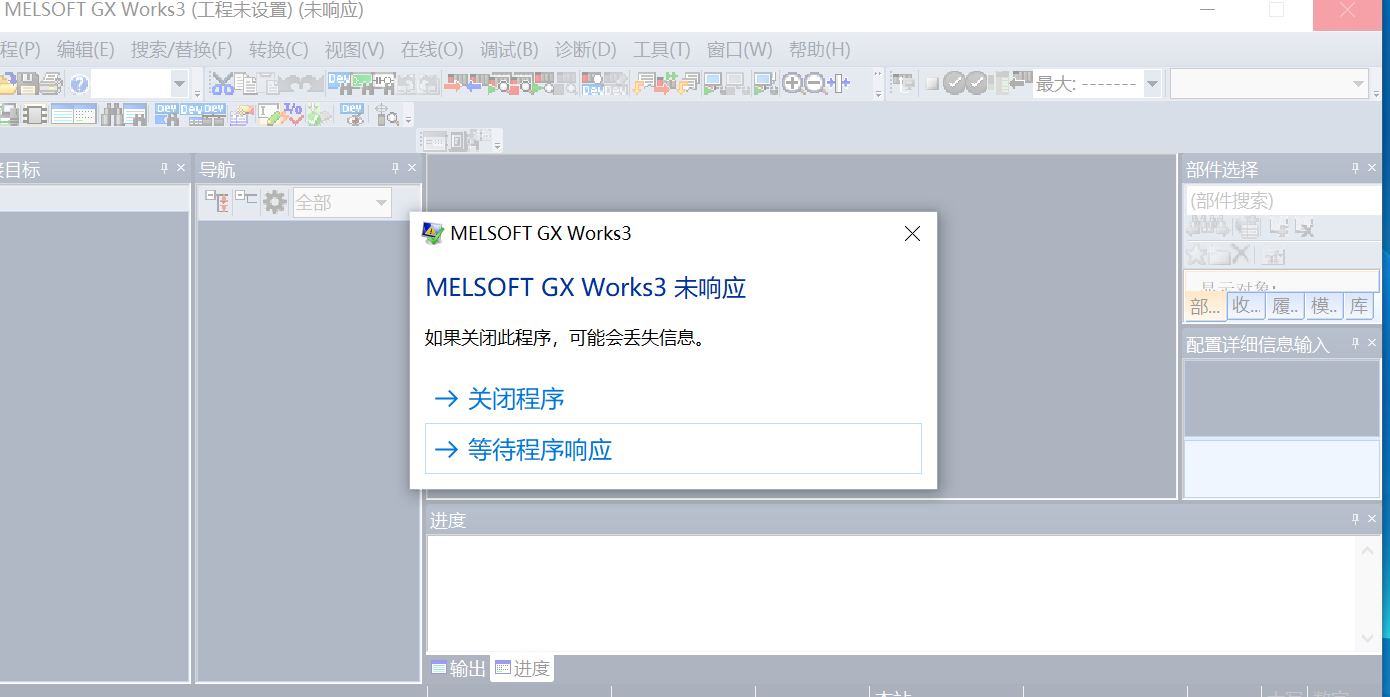Click the scissors cut icon

point(221,84)
